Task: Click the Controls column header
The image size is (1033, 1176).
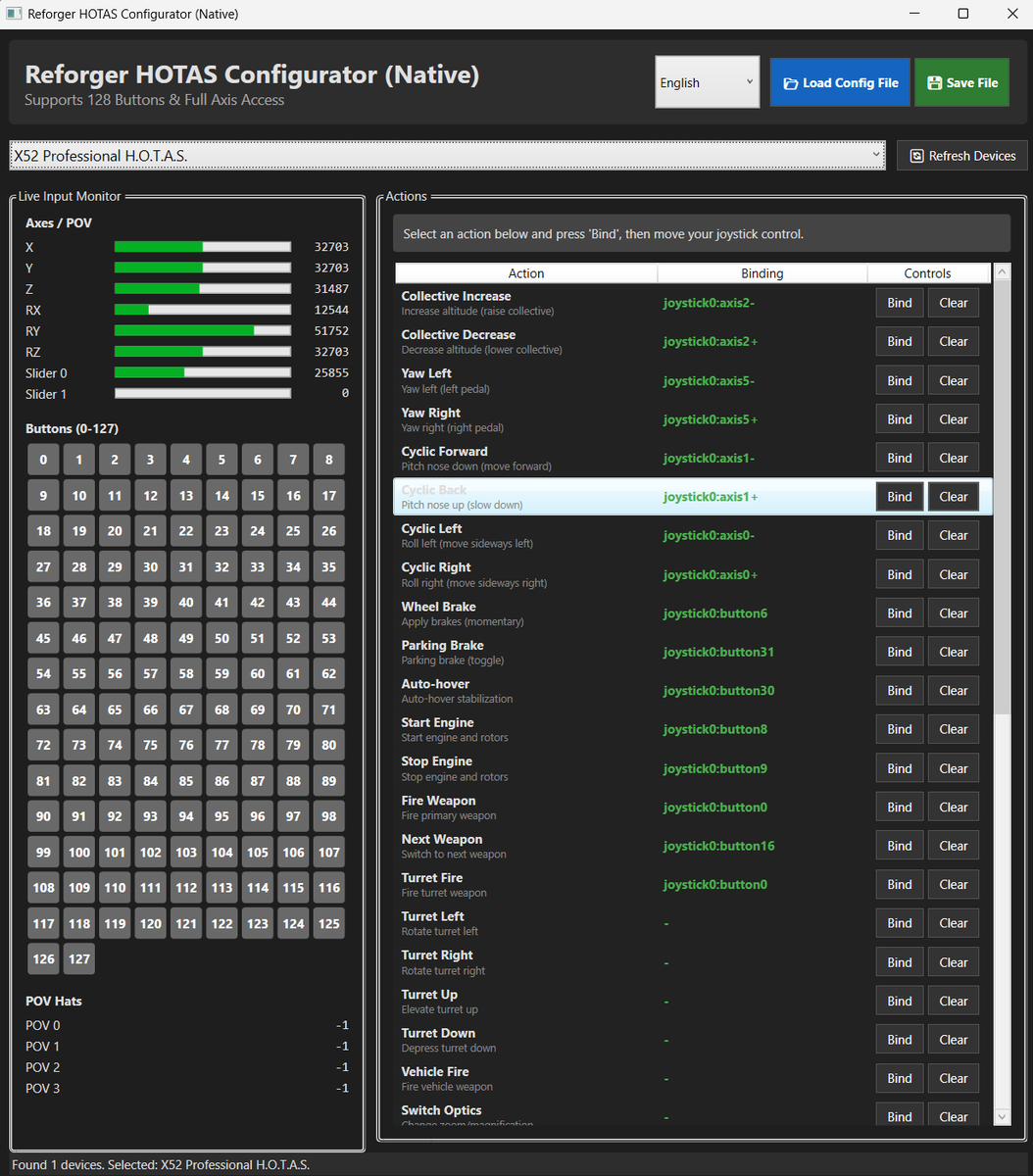Action: [928, 273]
